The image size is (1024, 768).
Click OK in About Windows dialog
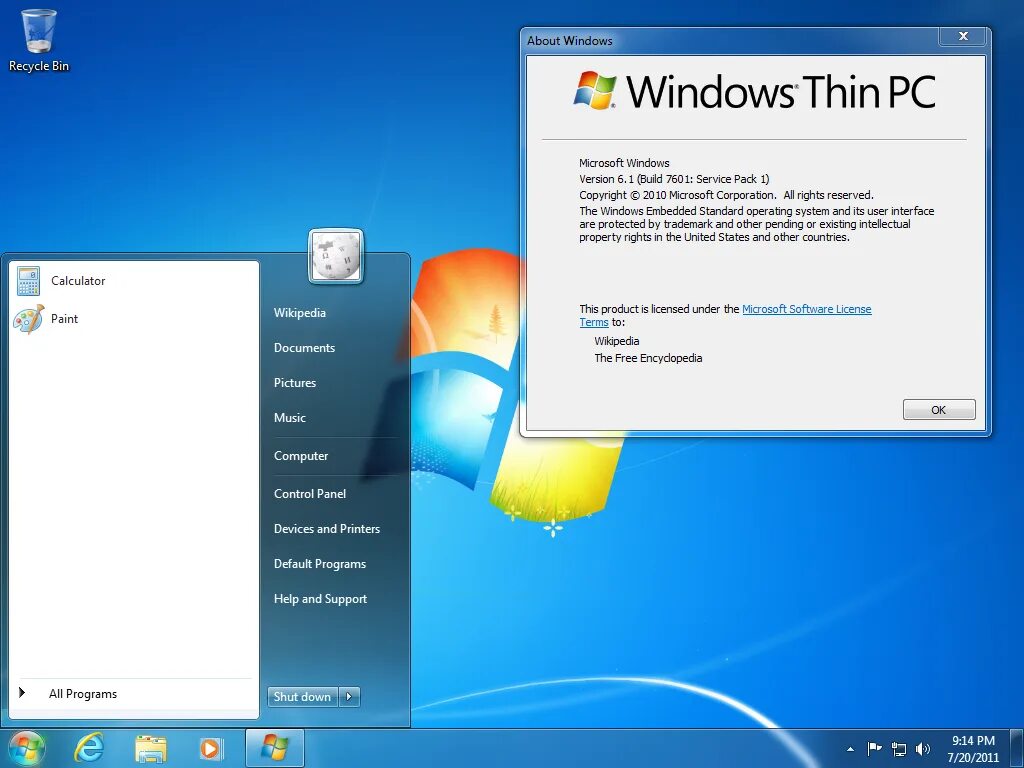(938, 410)
